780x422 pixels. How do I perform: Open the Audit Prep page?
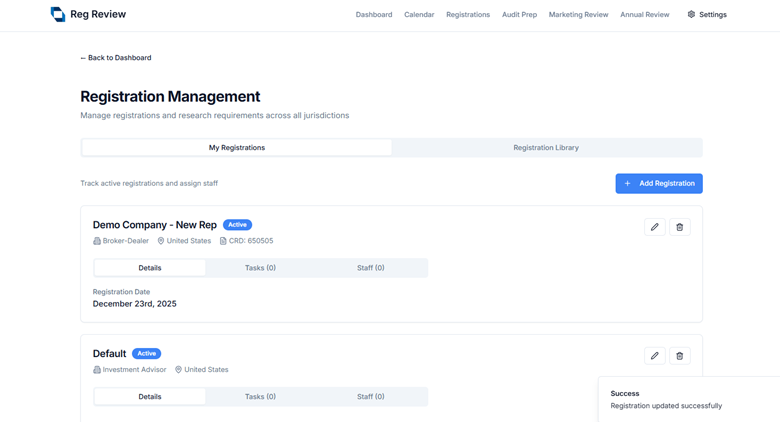pyautogui.click(x=519, y=15)
